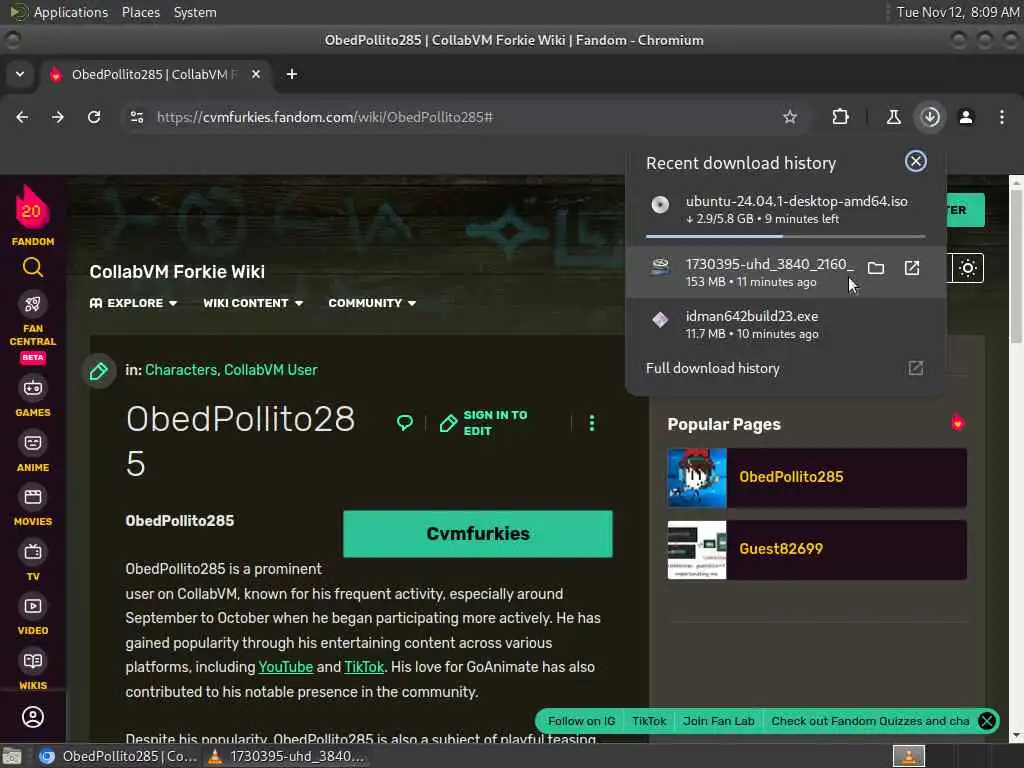Dismiss the bottom green banner
1024x768 pixels.
987,721
